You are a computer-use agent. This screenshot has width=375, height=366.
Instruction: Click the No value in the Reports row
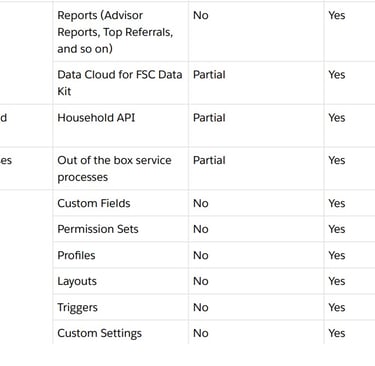(201, 15)
